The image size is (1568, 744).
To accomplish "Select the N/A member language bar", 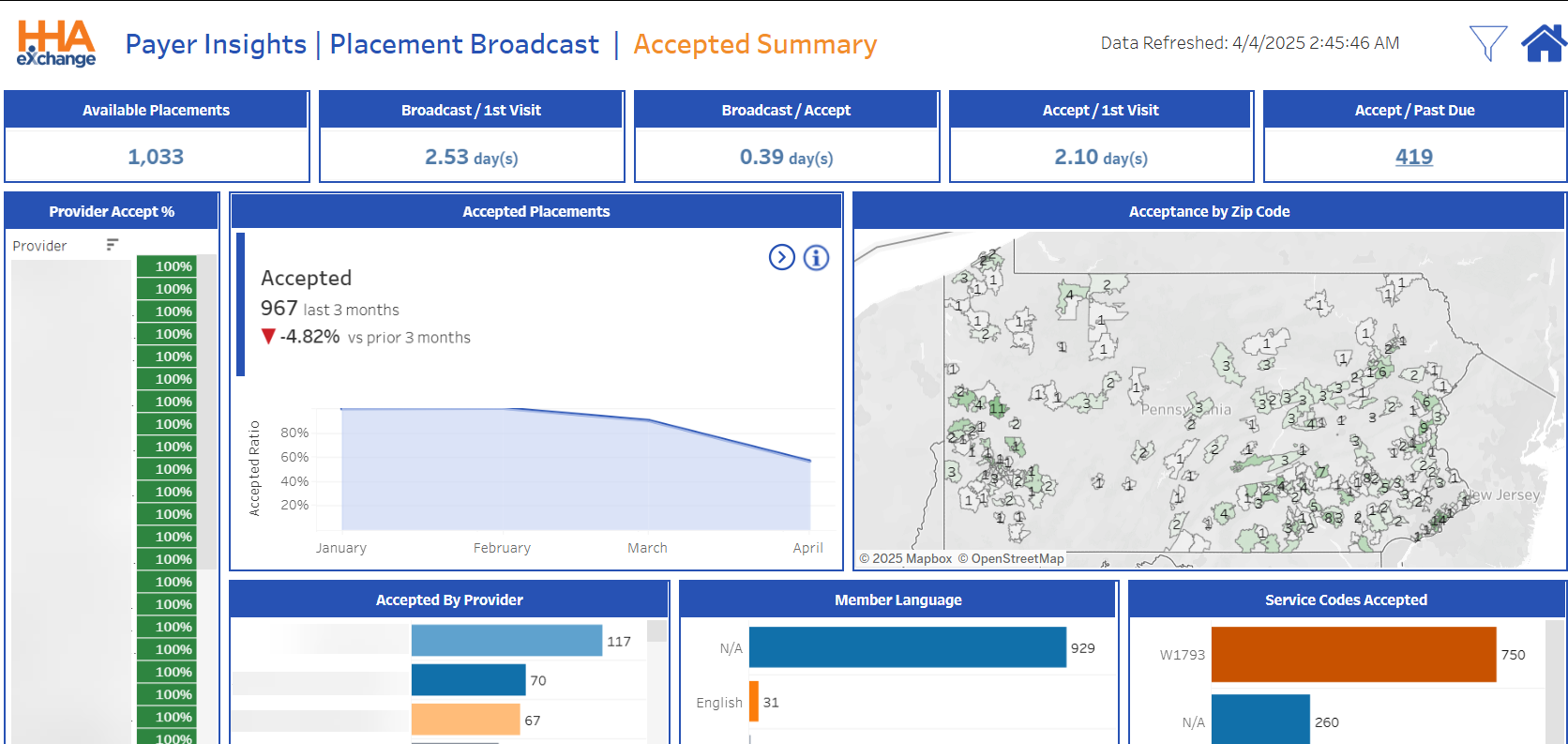I will point(907,647).
